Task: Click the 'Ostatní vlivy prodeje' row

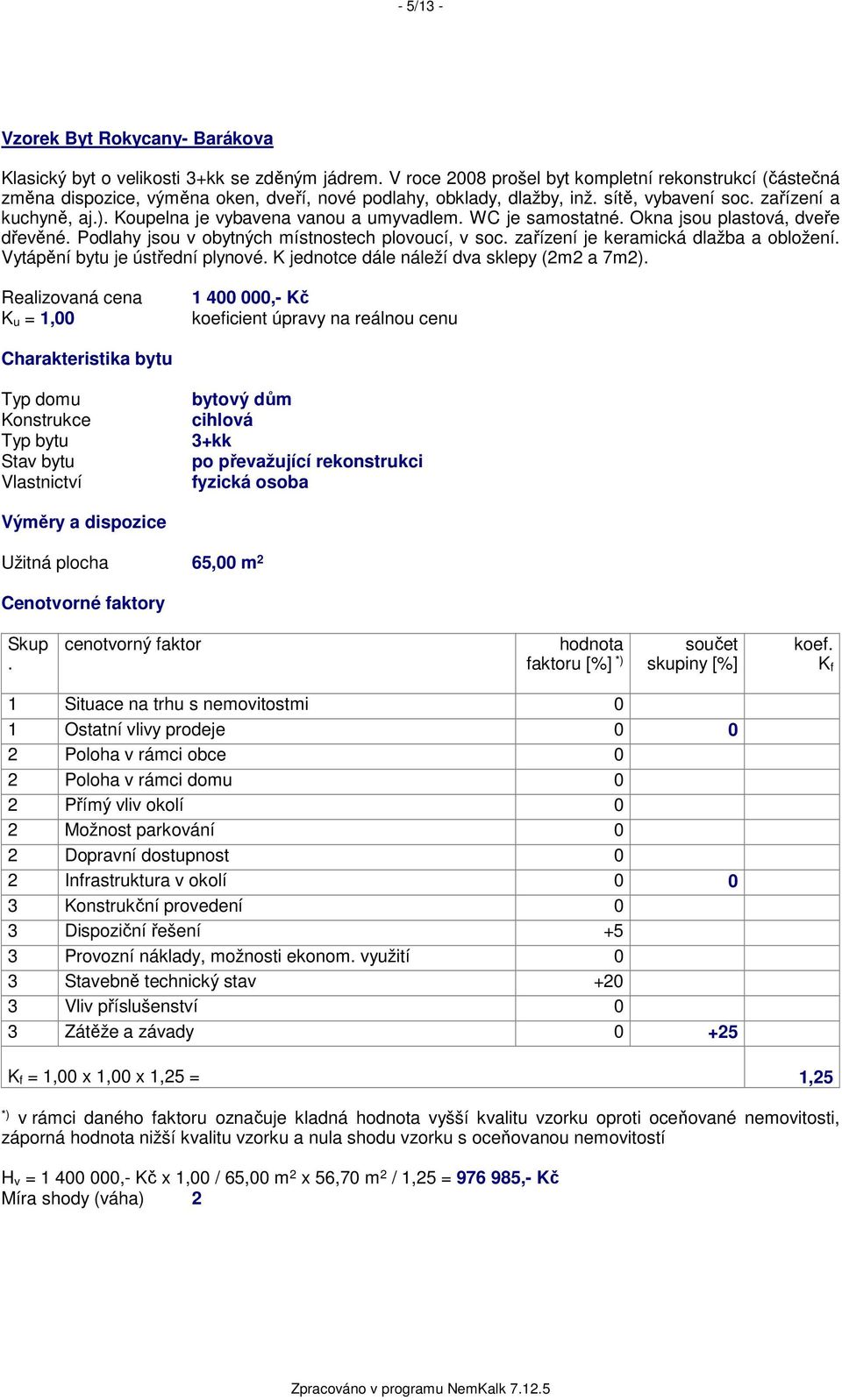Action: pyautogui.click(x=420, y=729)
